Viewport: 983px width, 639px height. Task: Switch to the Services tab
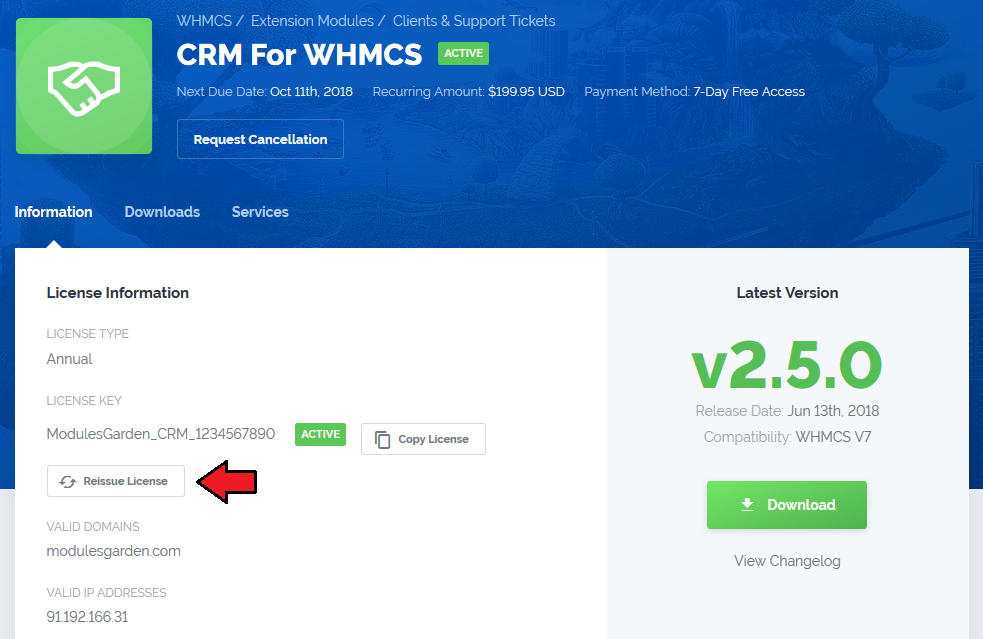click(x=260, y=212)
